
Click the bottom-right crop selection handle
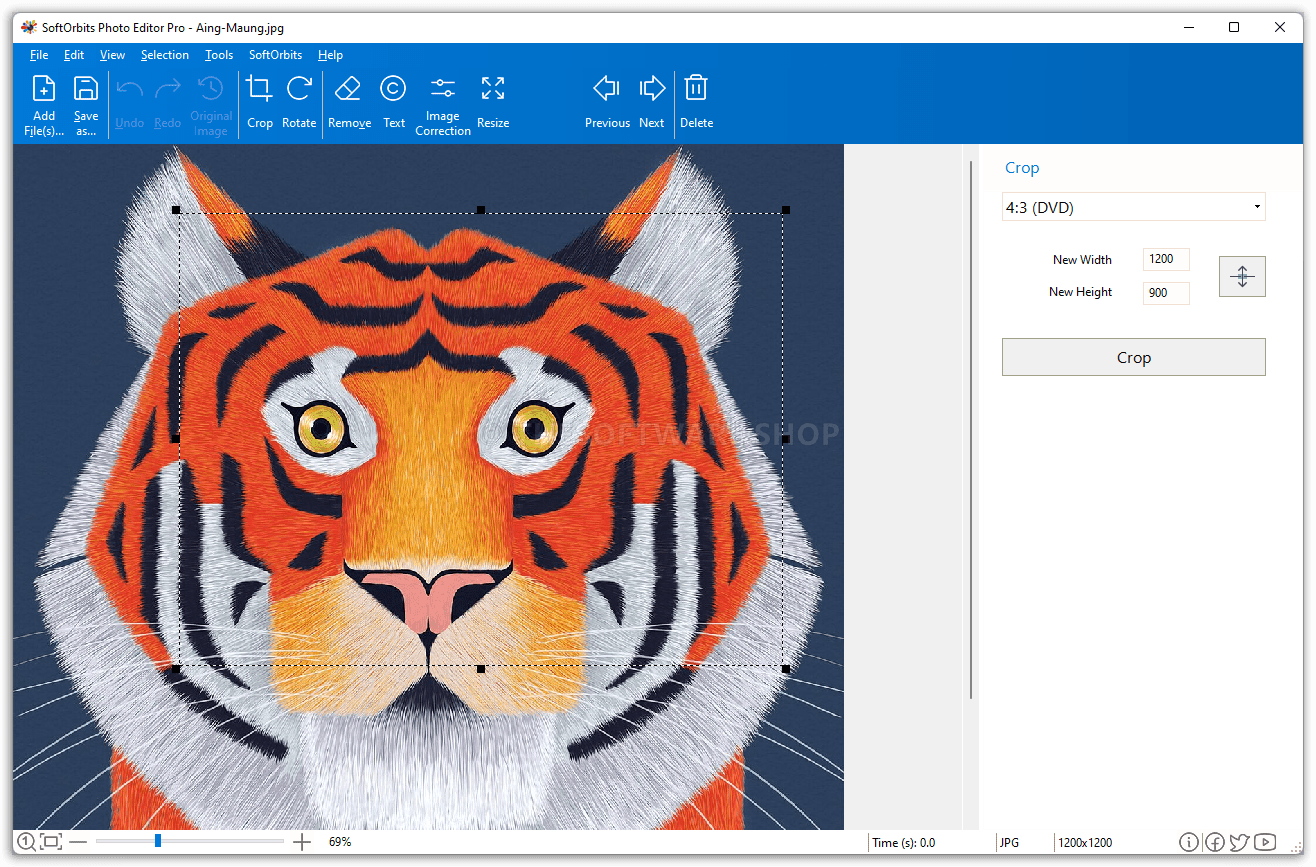pyautogui.click(x=786, y=668)
